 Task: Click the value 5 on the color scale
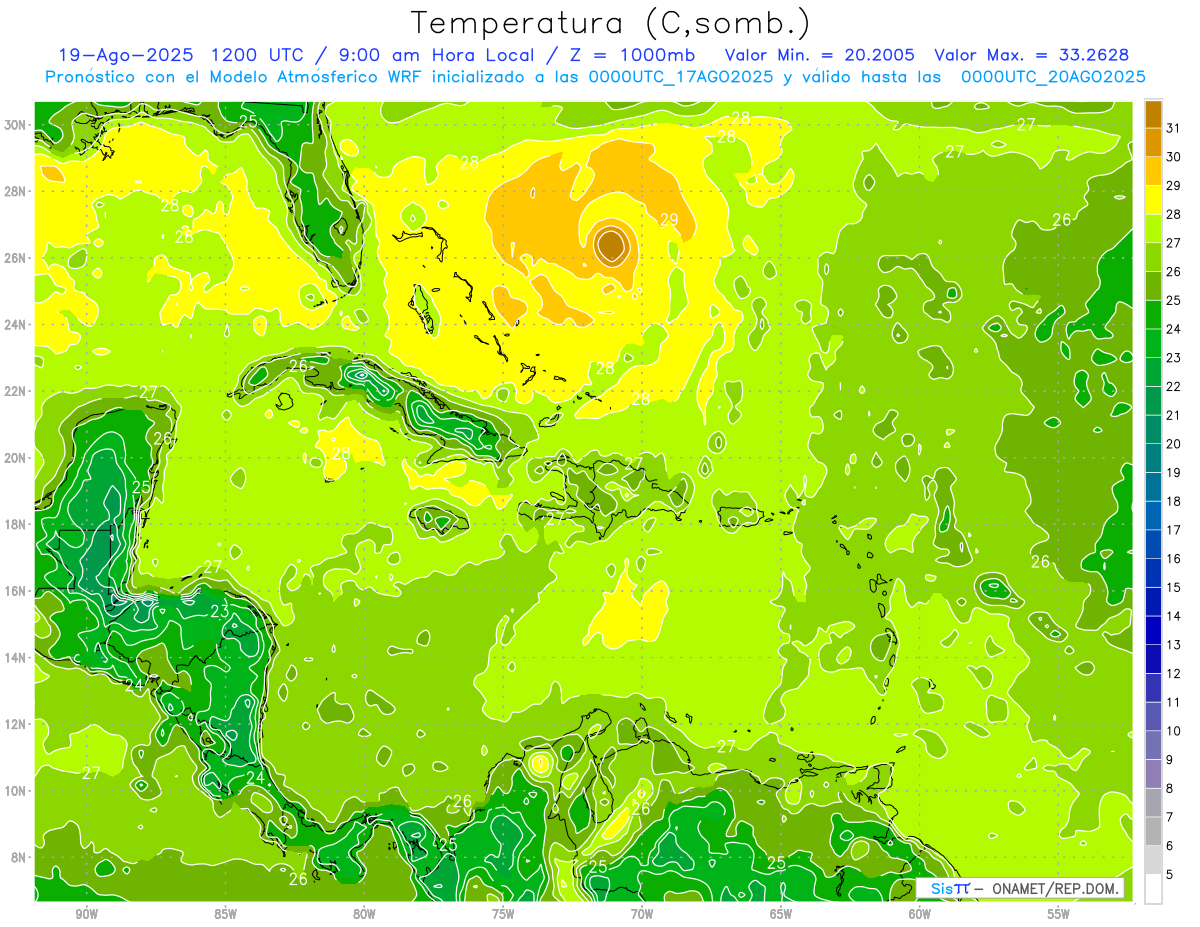click(x=1170, y=875)
